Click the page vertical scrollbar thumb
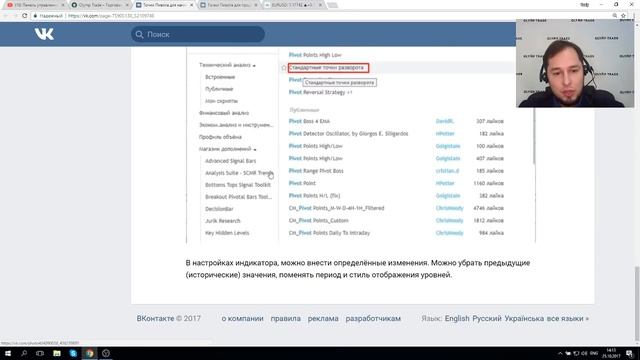Image resolution: width=640 pixels, height=360 pixels. (x=637, y=302)
